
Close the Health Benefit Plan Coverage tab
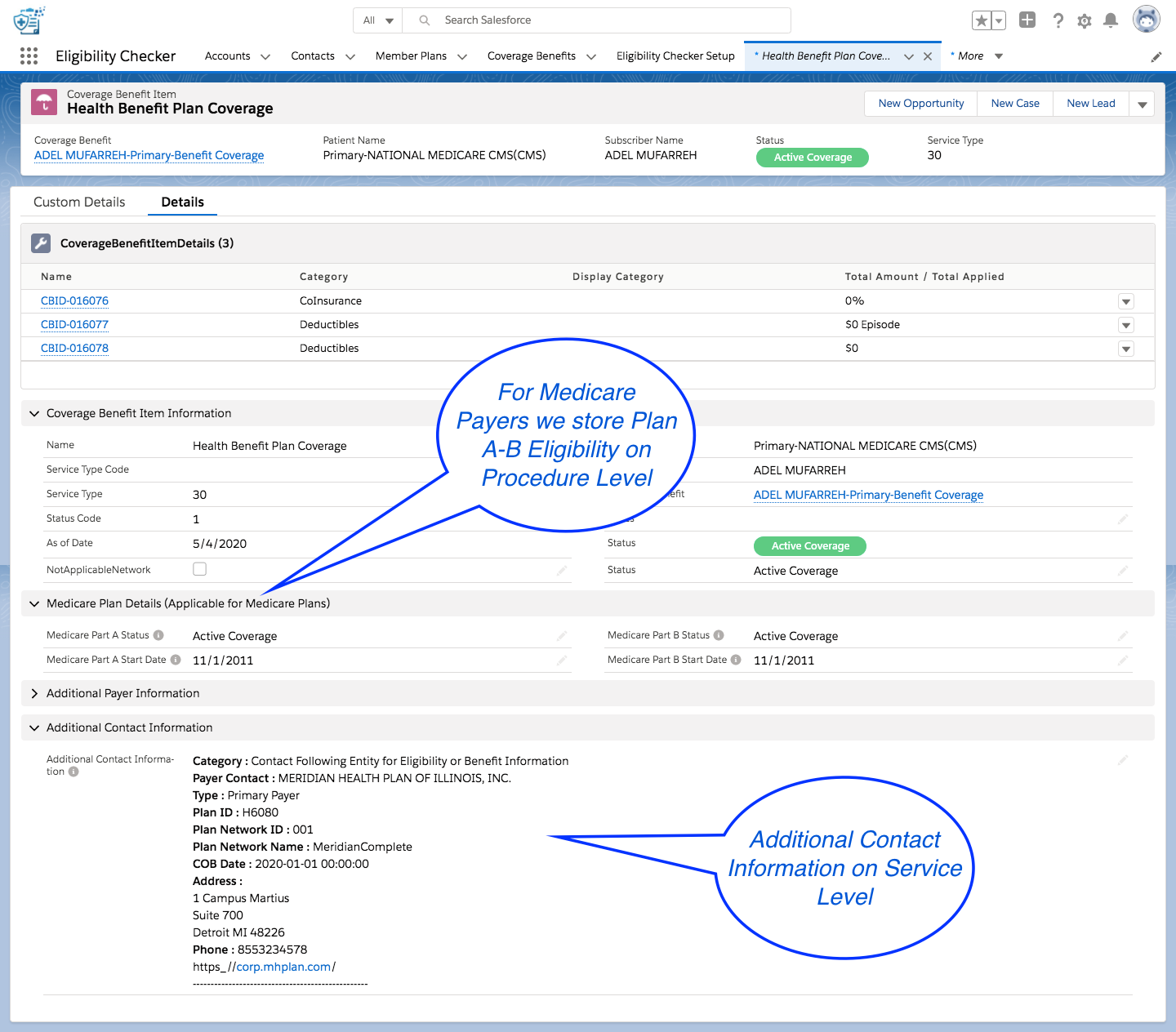click(x=928, y=56)
